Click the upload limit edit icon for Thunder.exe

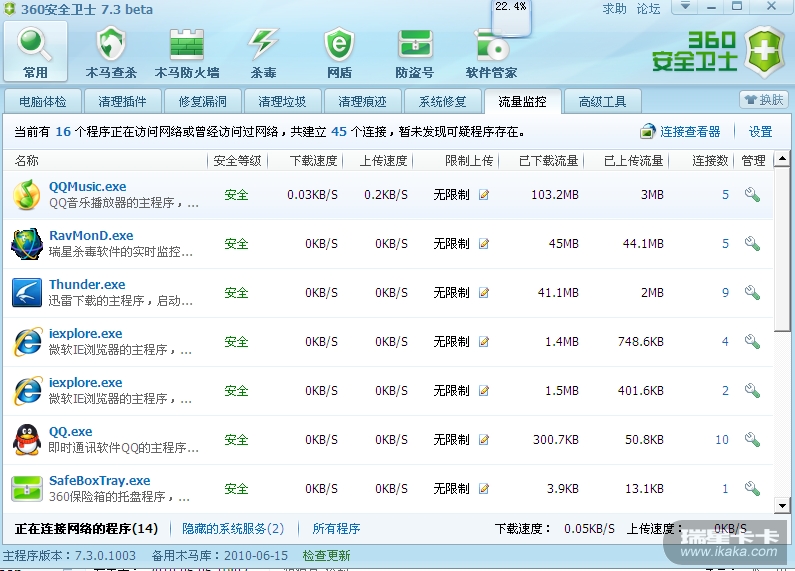(x=484, y=293)
